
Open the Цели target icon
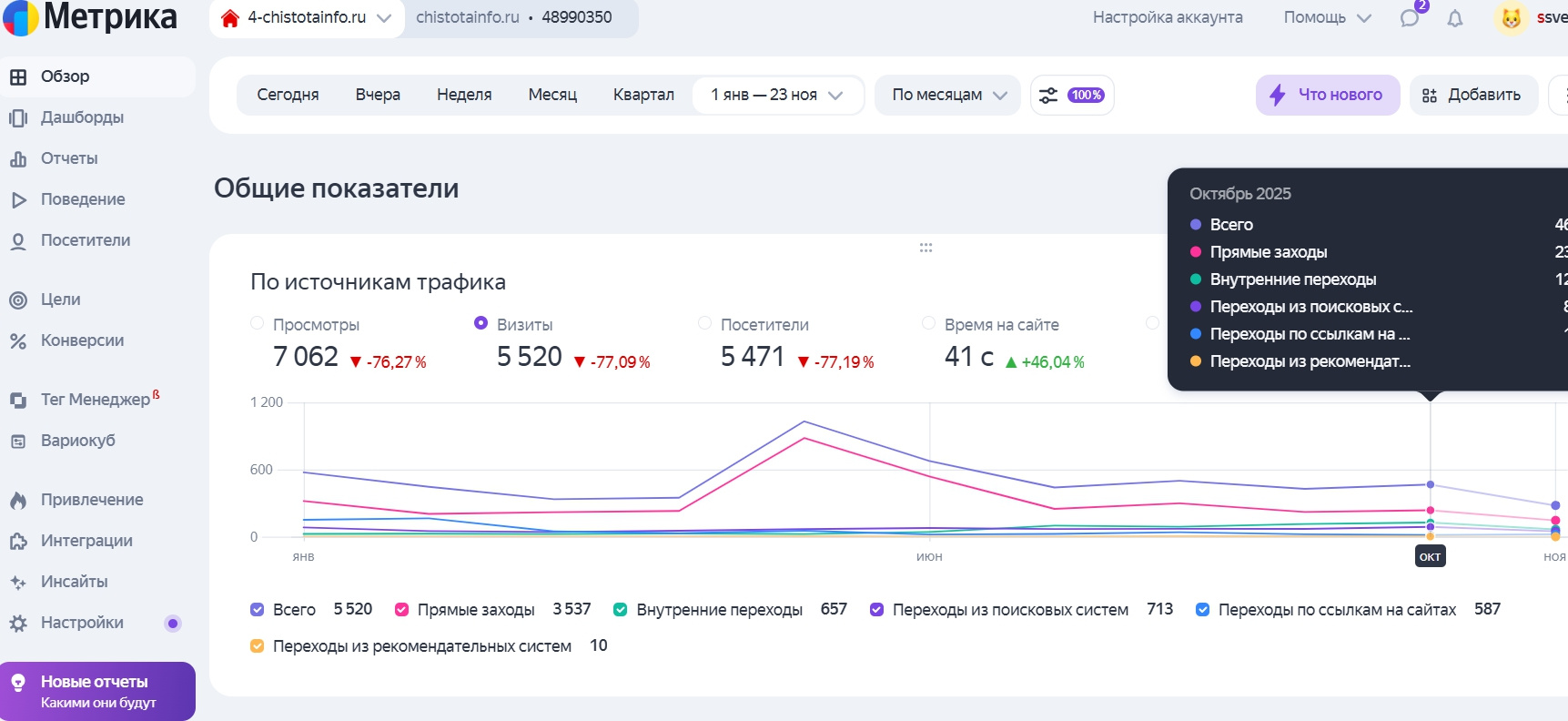tap(18, 300)
